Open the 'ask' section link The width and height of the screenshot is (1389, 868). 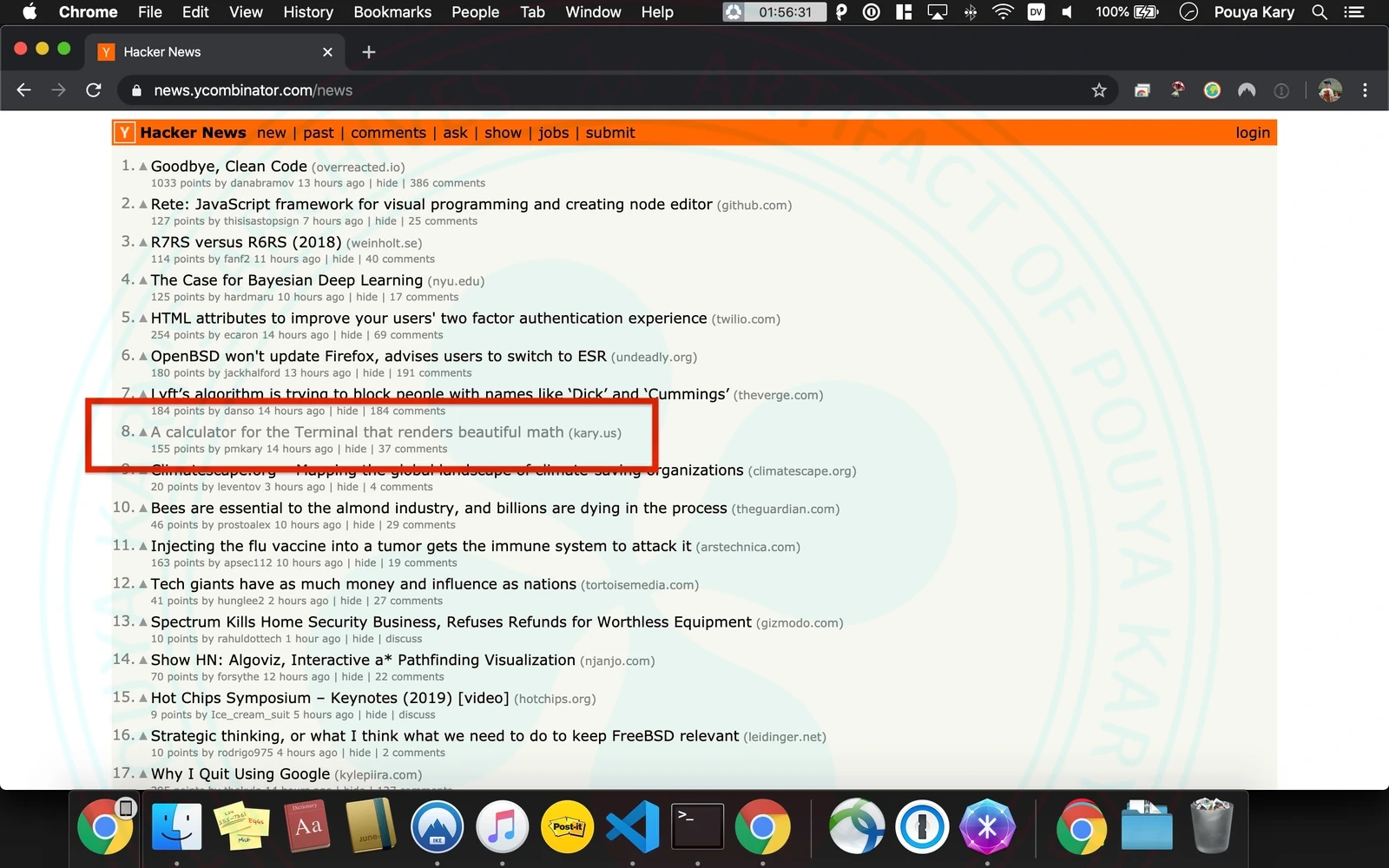[455, 133]
